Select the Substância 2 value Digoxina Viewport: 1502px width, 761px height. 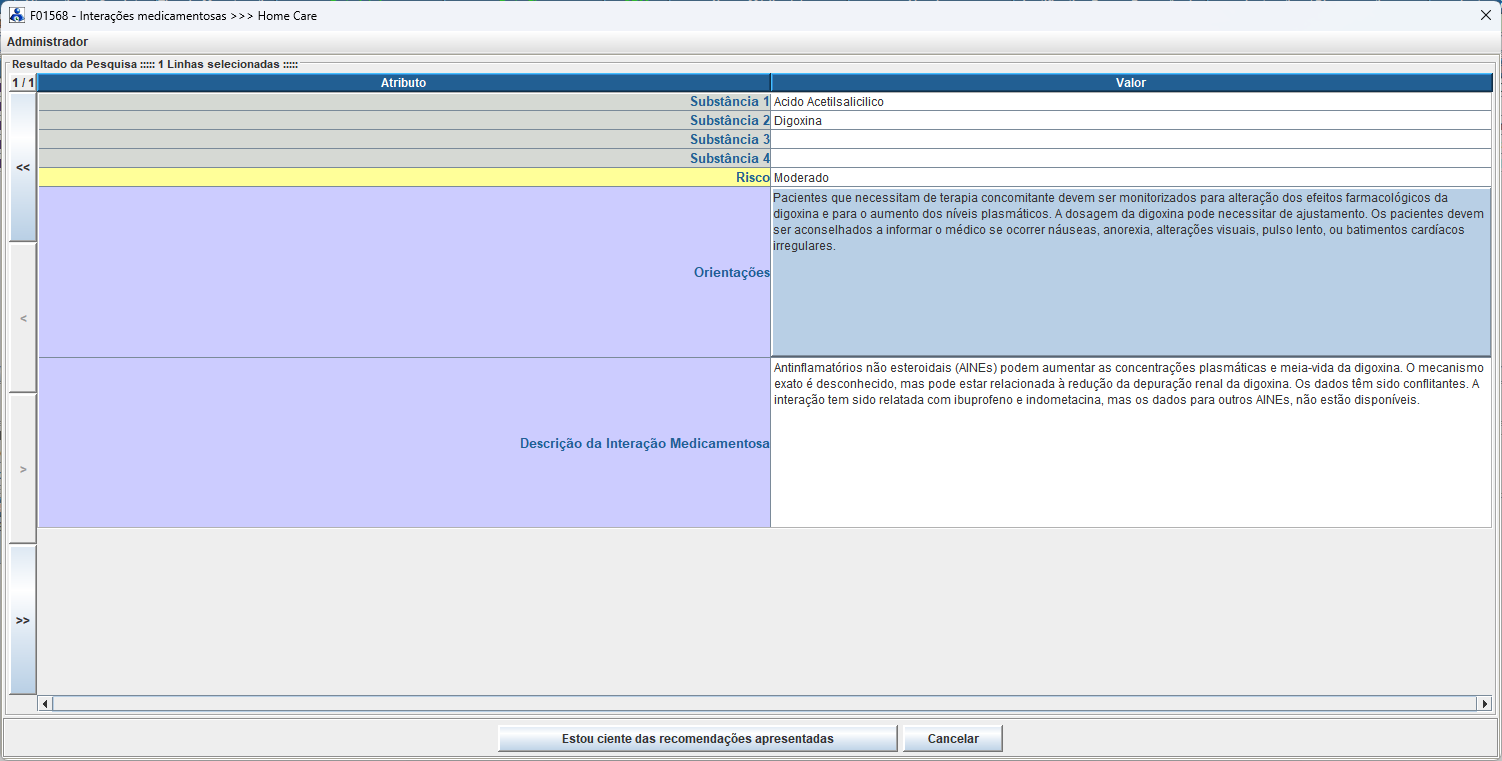point(1130,121)
